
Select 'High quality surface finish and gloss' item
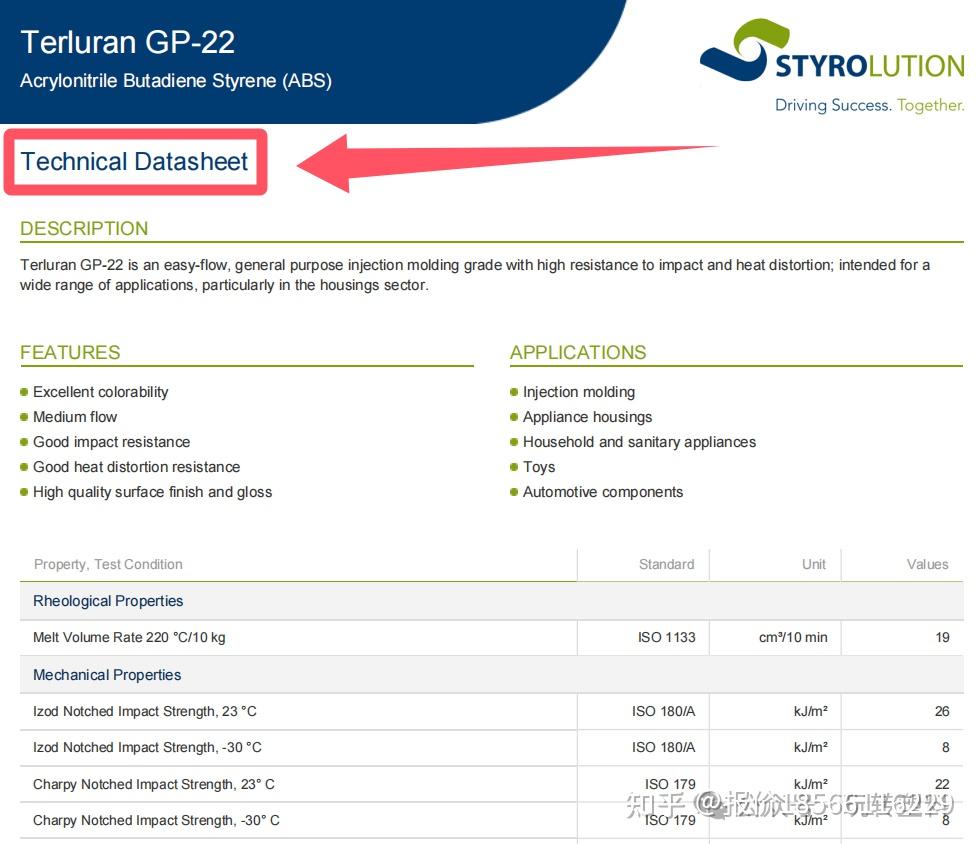pyautogui.click(x=152, y=492)
